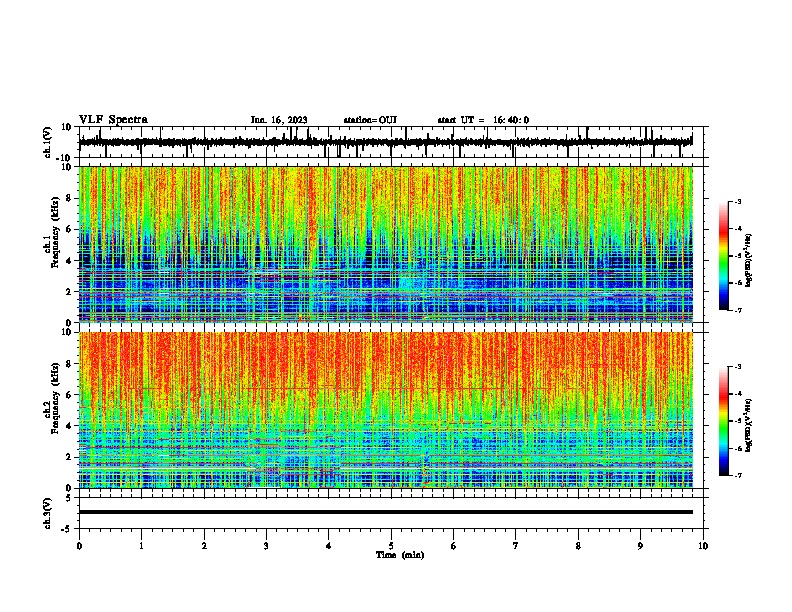Click inside the ch.2 spectrogram panel
The height and width of the screenshot is (612, 792).
coord(386,410)
